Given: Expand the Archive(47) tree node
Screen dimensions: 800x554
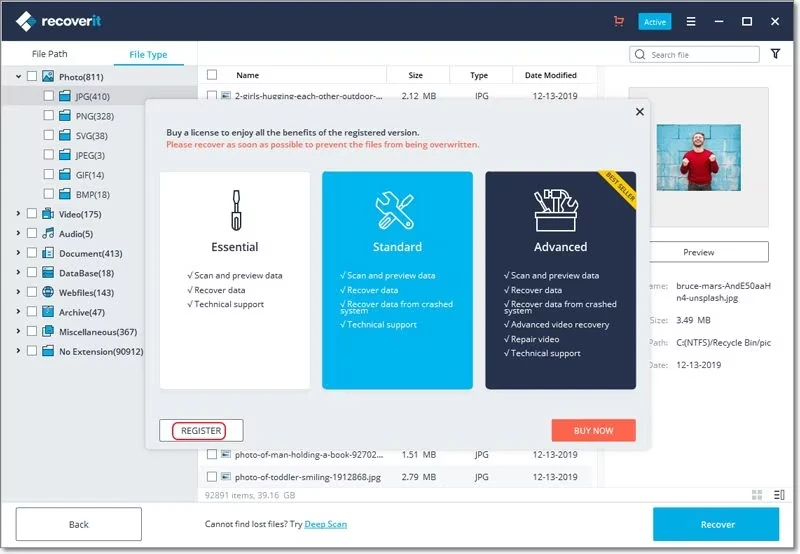Looking at the screenshot, I should coord(18,312).
